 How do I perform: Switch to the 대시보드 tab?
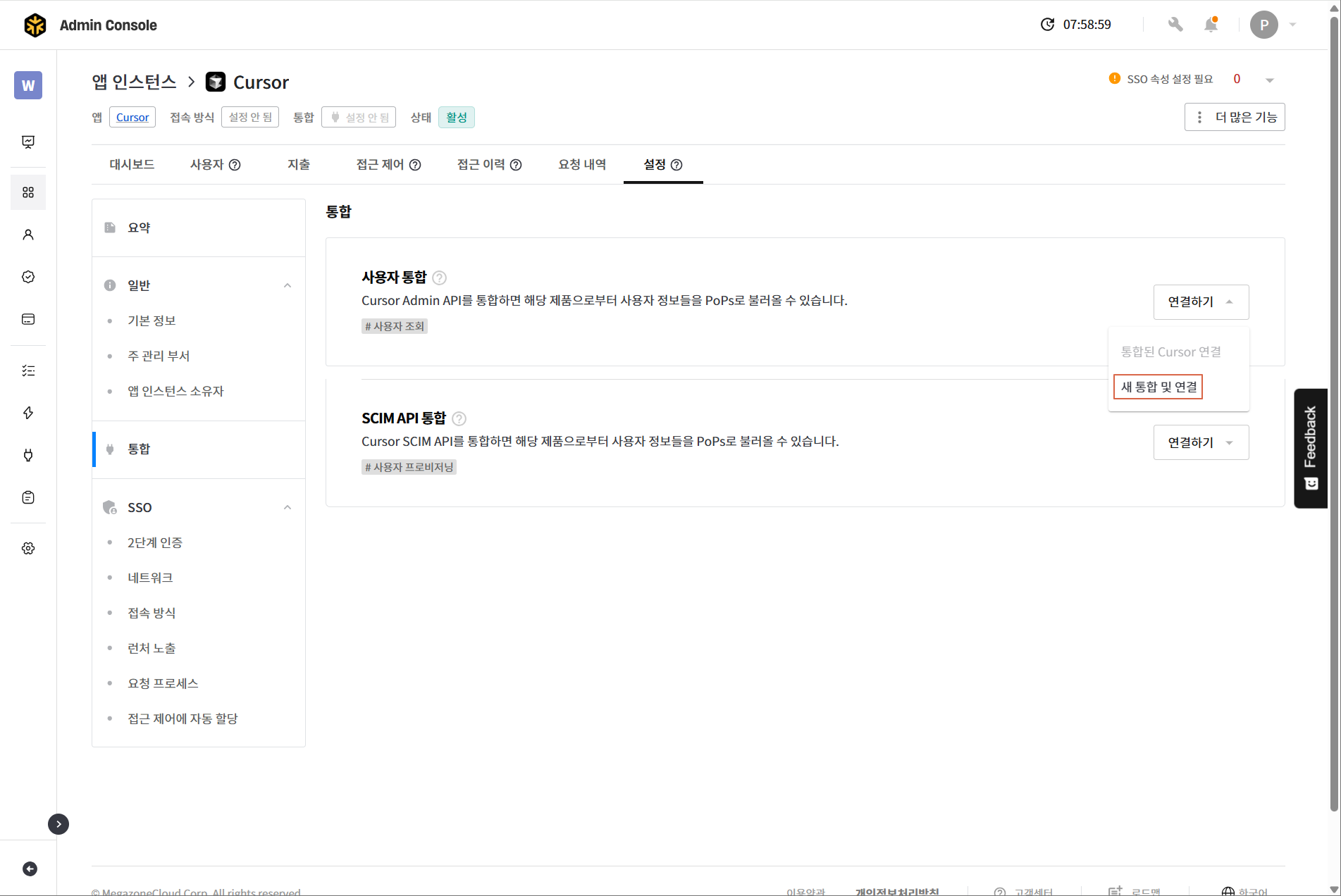click(132, 164)
